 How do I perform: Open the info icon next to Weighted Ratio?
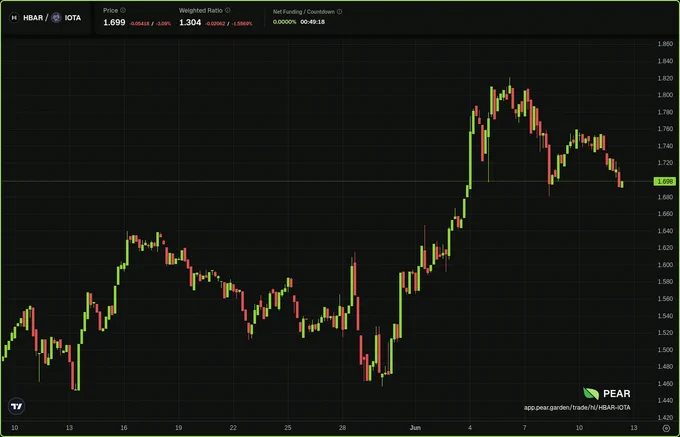[x=228, y=10]
